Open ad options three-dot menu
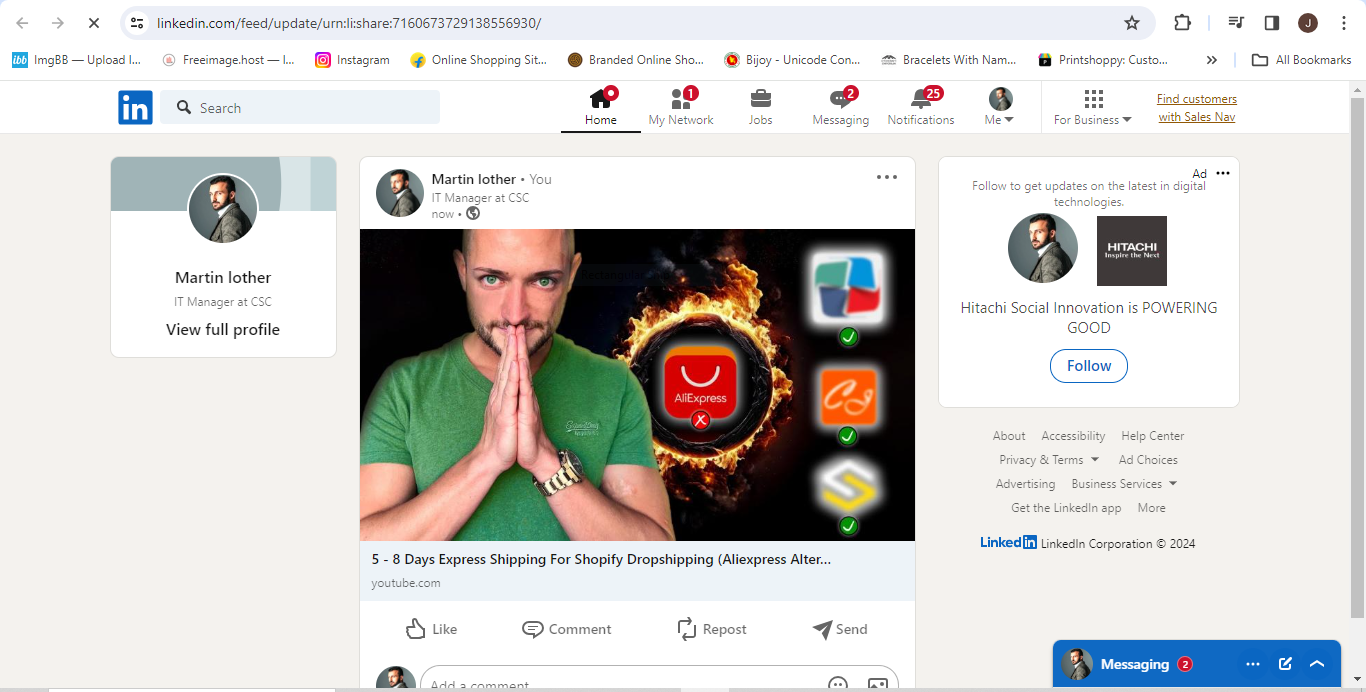 point(1223,174)
